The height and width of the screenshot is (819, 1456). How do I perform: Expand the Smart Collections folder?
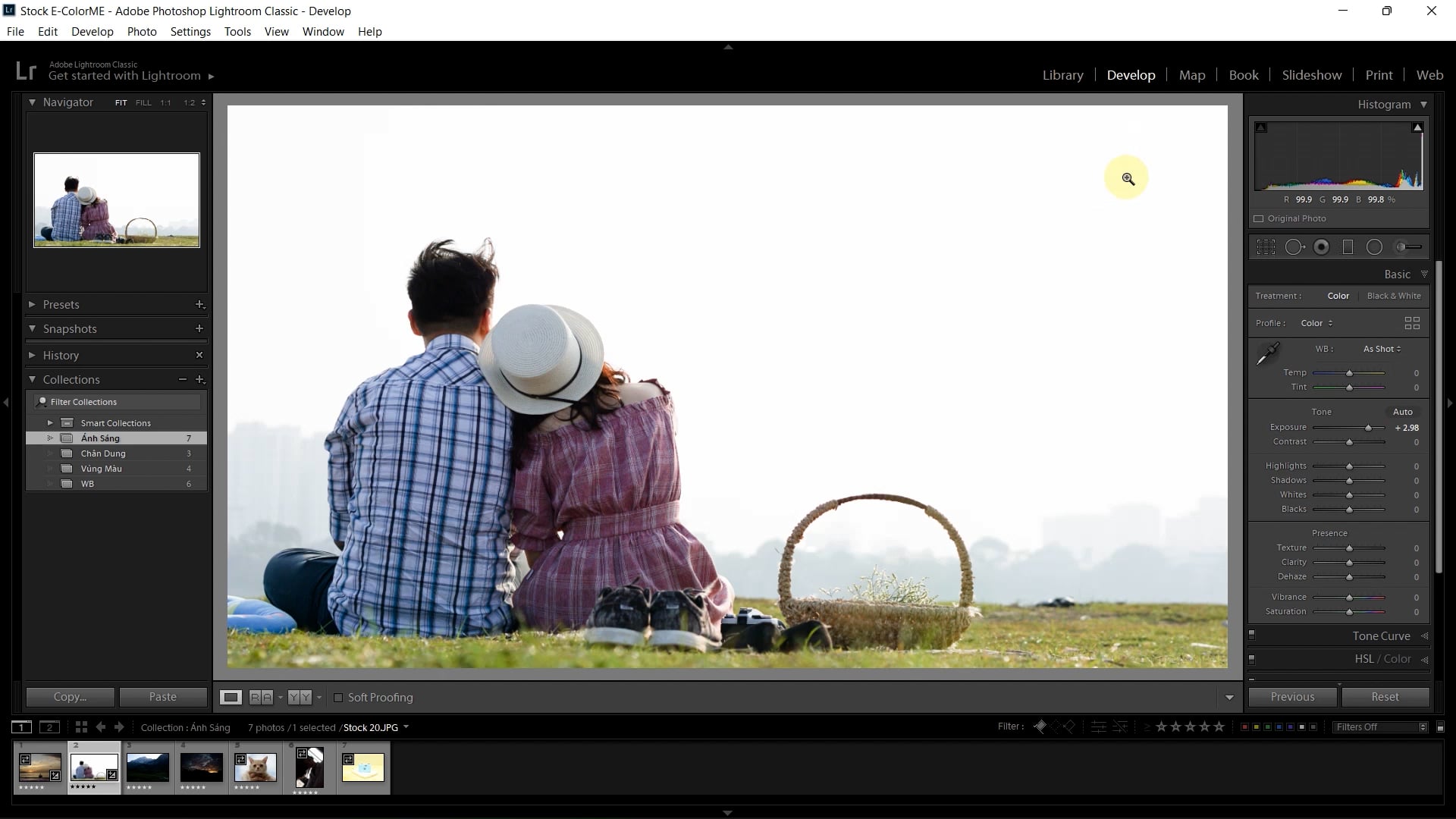[x=50, y=422]
